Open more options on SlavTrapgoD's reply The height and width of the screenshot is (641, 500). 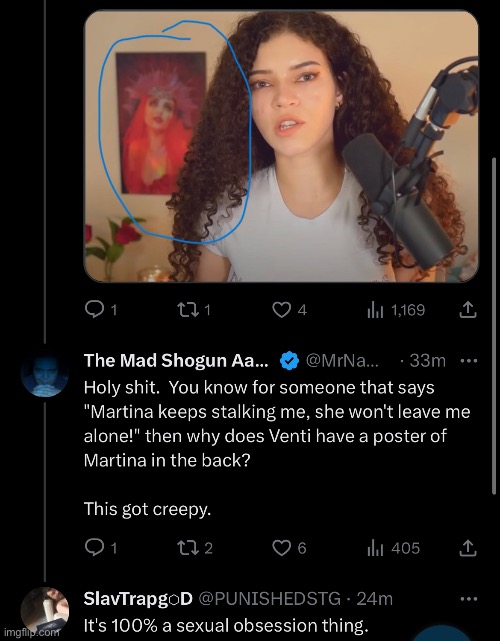469,599
